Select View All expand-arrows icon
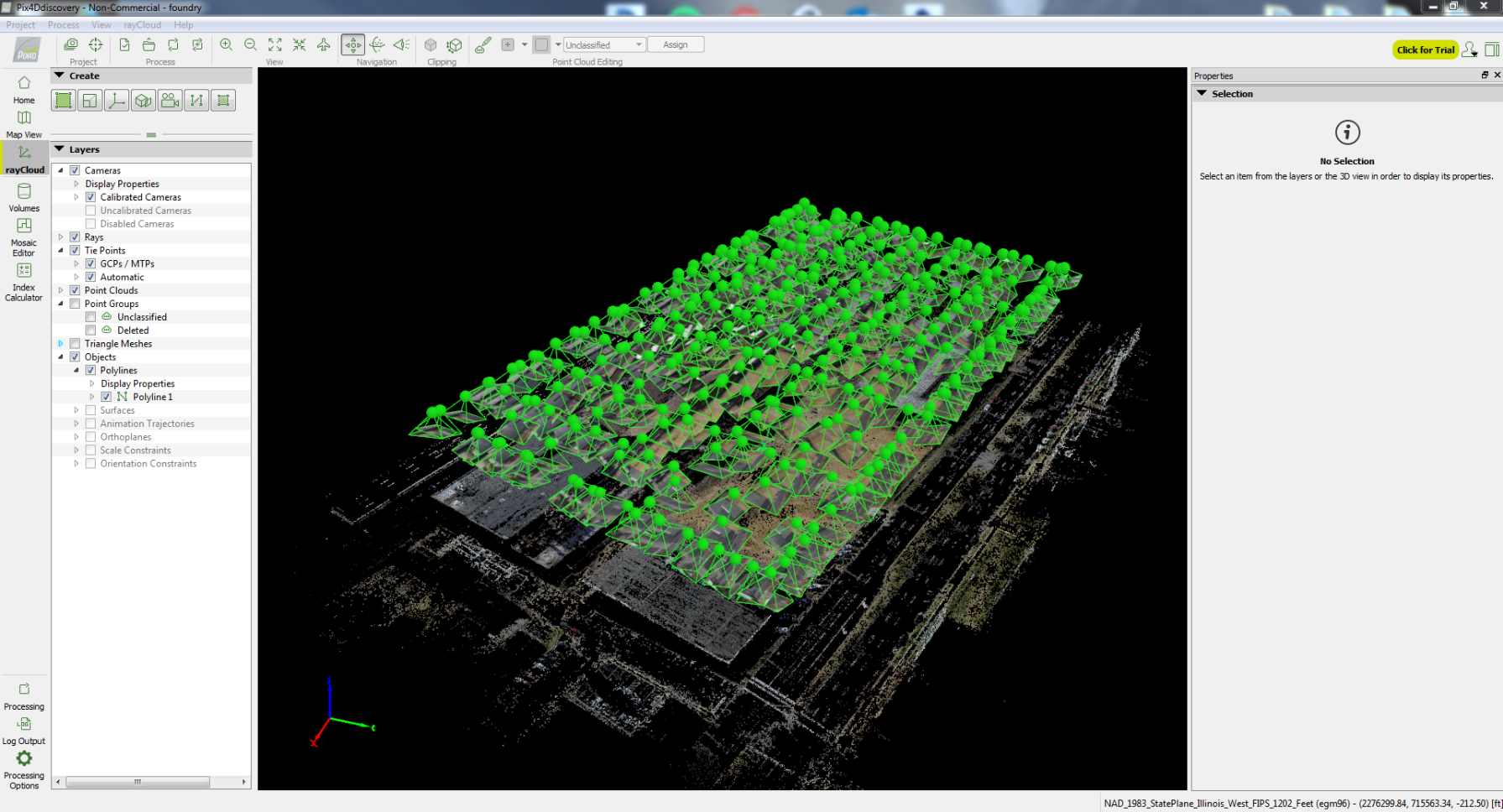The image size is (1503, 812). point(274,44)
